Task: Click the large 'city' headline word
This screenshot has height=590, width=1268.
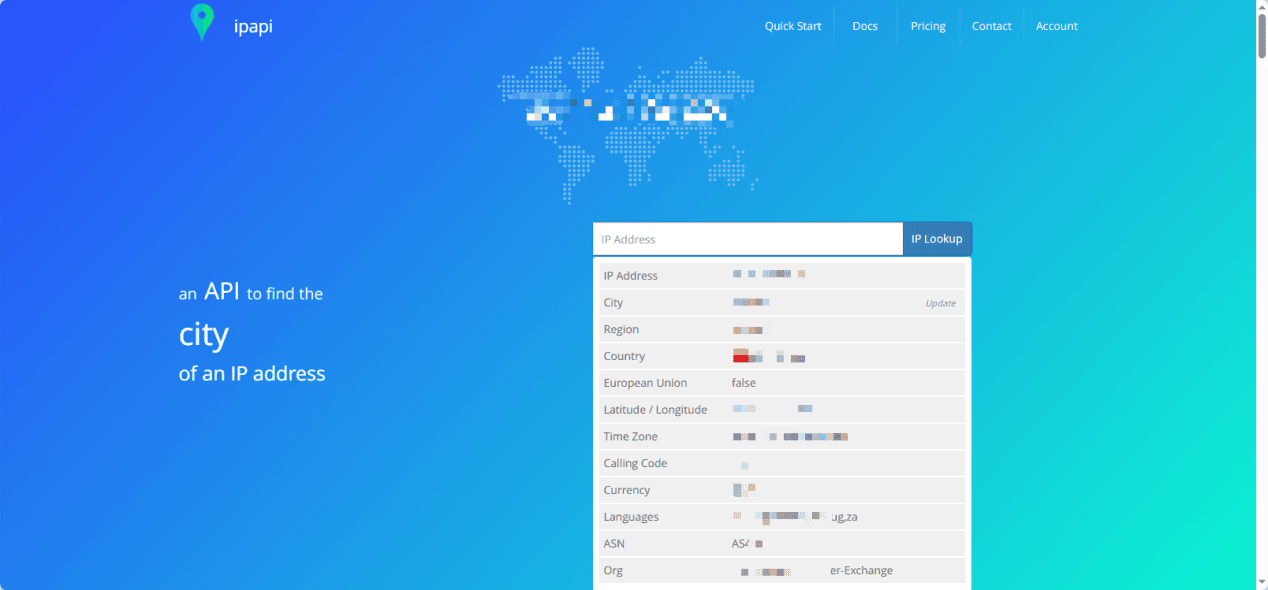Action: (204, 334)
